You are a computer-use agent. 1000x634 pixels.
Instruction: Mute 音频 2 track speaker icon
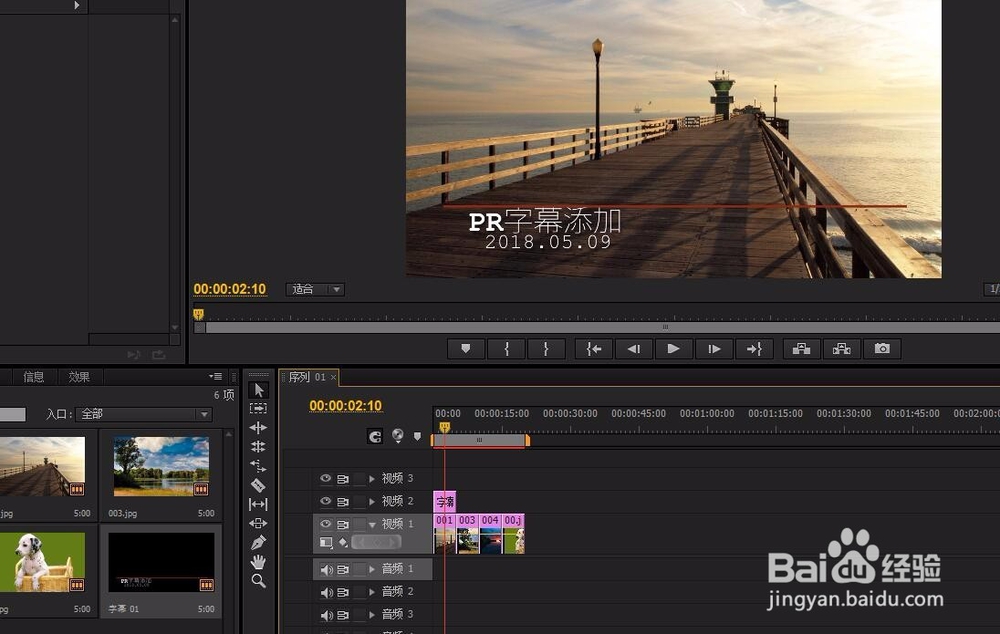(x=327, y=593)
